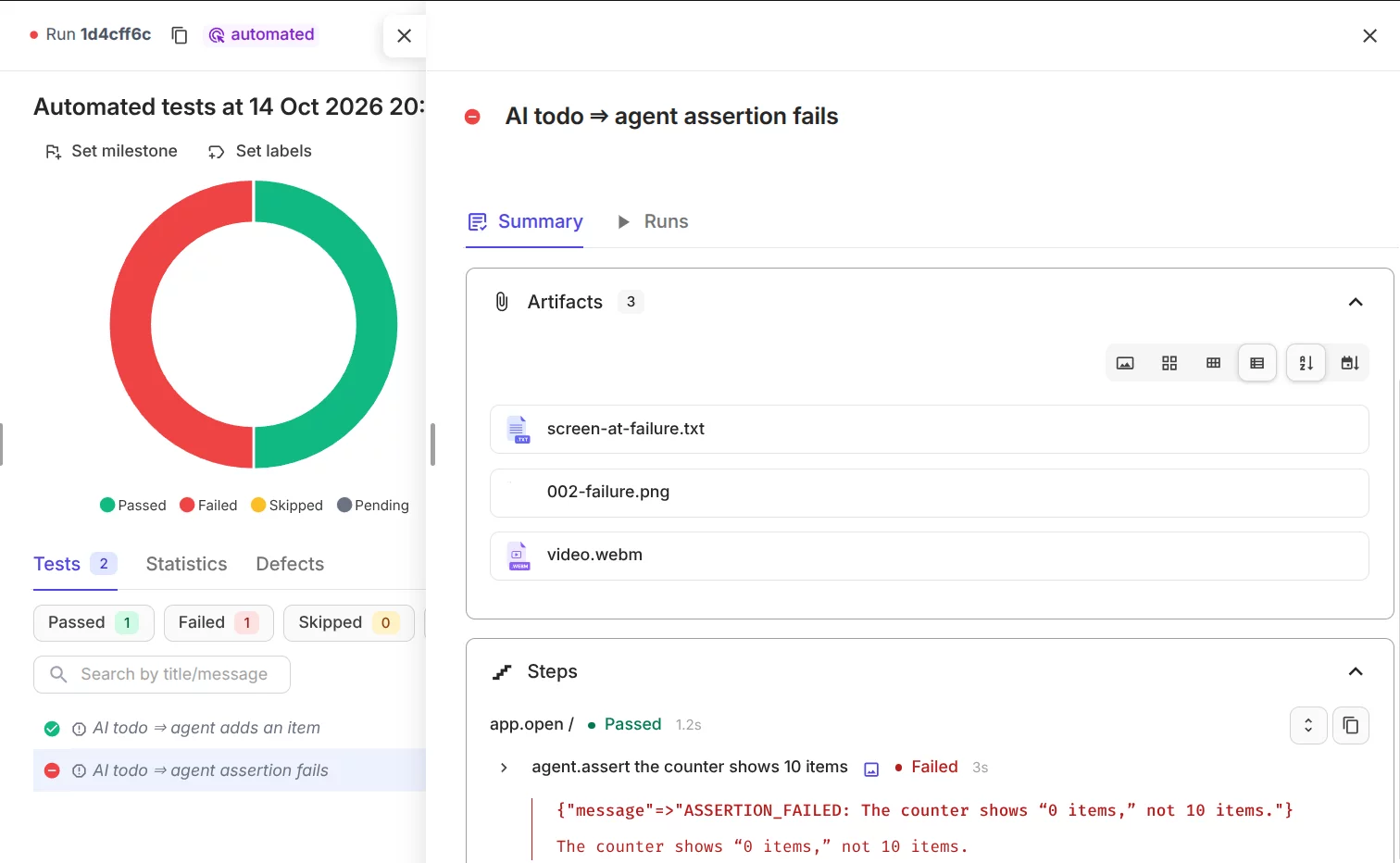Switch artifacts to list view
Viewport: 1400px width, 863px height.
(x=1257, y=363)
